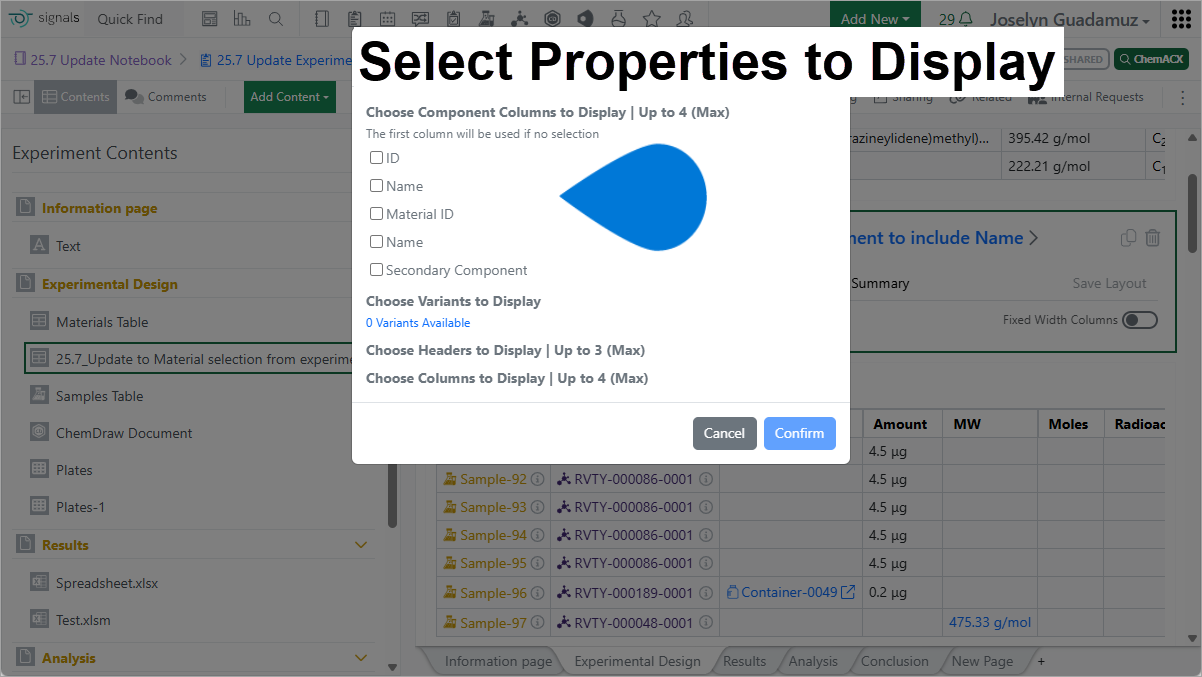
Task: Click the Confirm button
Action: 799,433
